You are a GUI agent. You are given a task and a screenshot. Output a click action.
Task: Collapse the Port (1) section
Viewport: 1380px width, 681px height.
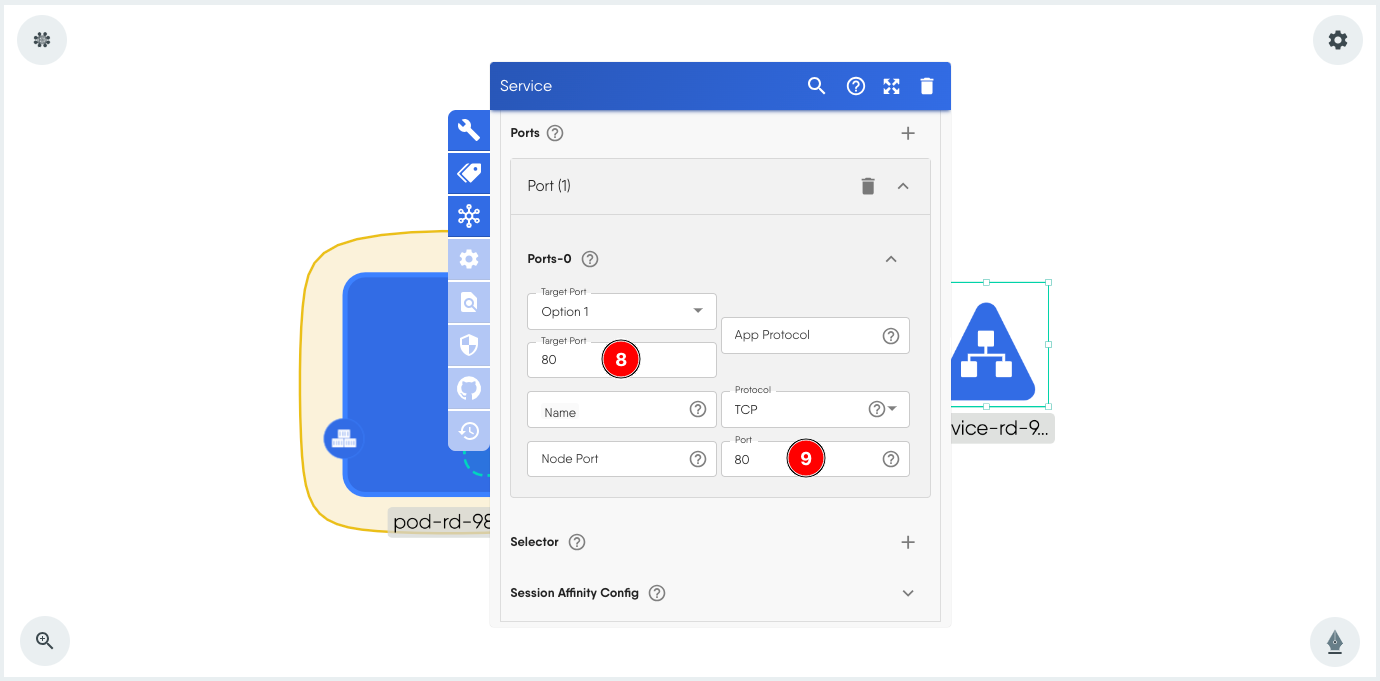tap(903, 186)
